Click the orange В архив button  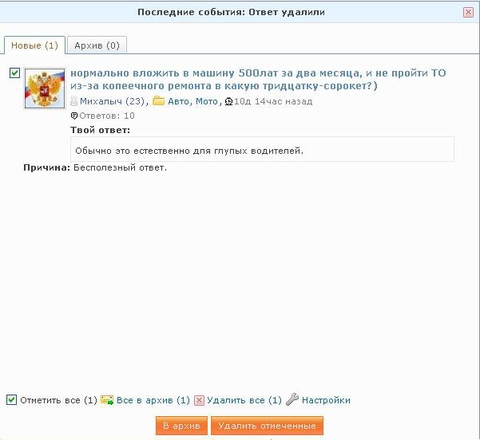click(x=182, y=426)
